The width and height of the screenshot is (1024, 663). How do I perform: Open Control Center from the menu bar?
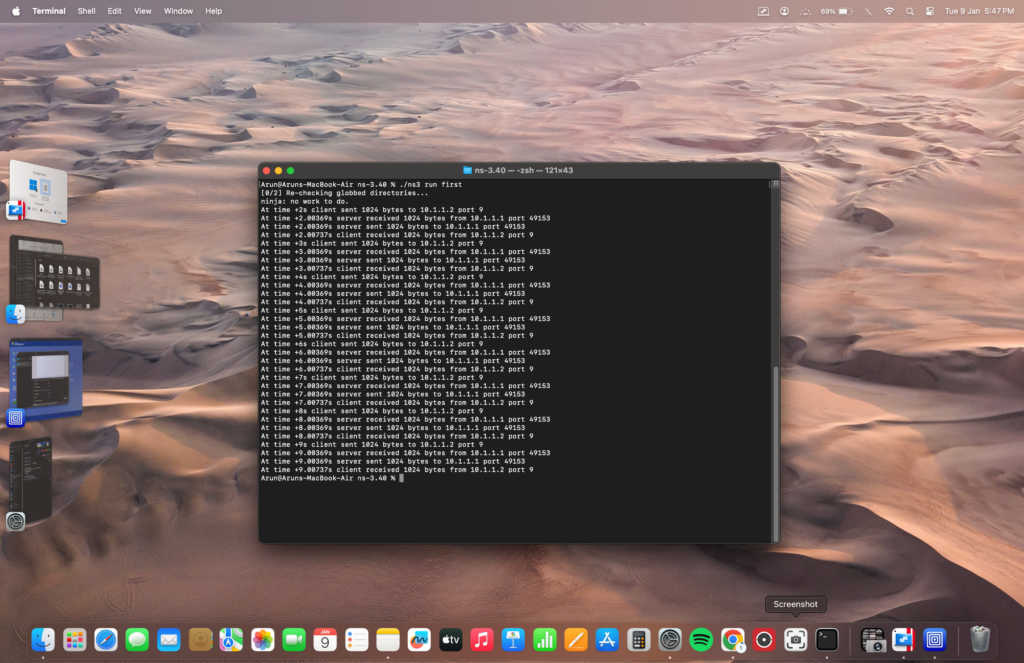point(930,11)
